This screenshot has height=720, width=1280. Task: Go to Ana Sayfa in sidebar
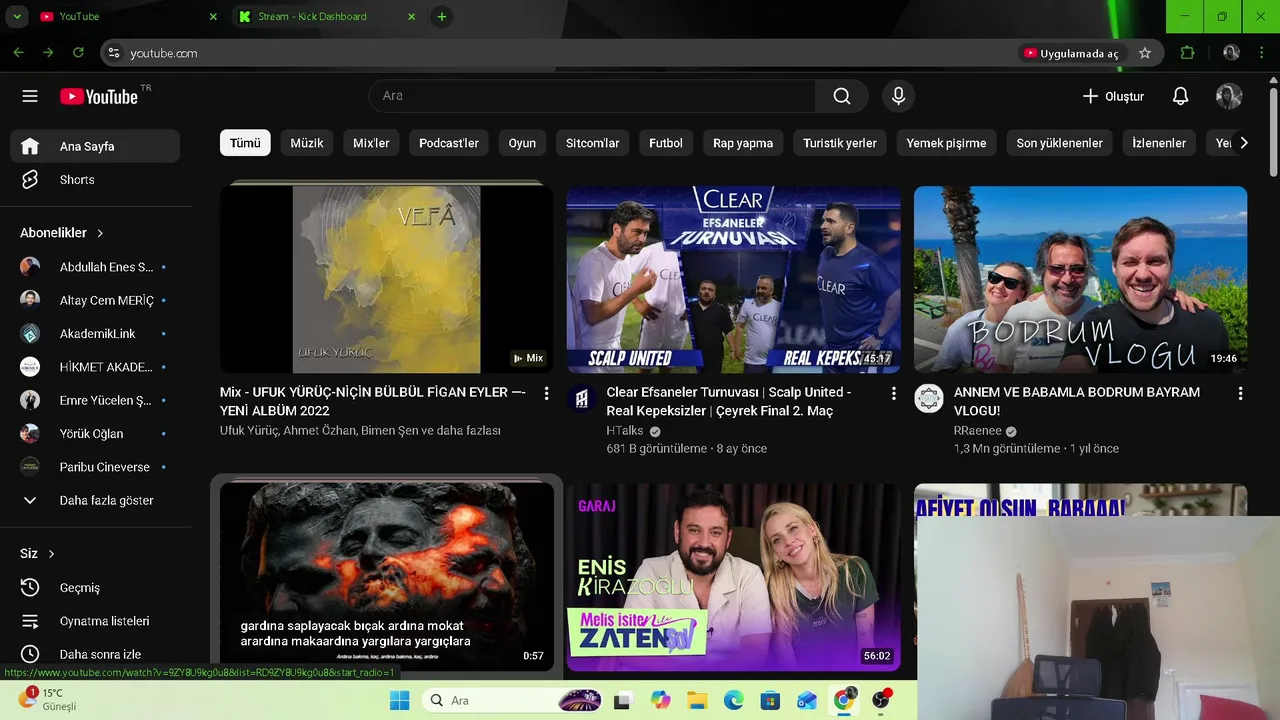pos(95,146)
